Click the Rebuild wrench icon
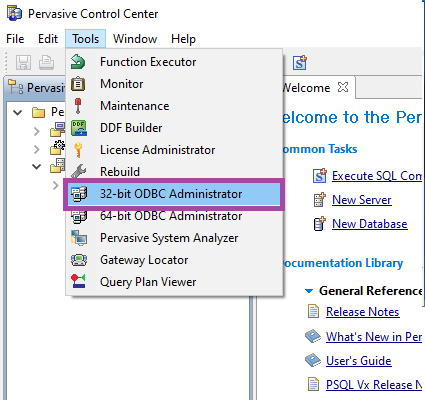The image size is (425, 400). pyautogui.click(x=79, y=171)
